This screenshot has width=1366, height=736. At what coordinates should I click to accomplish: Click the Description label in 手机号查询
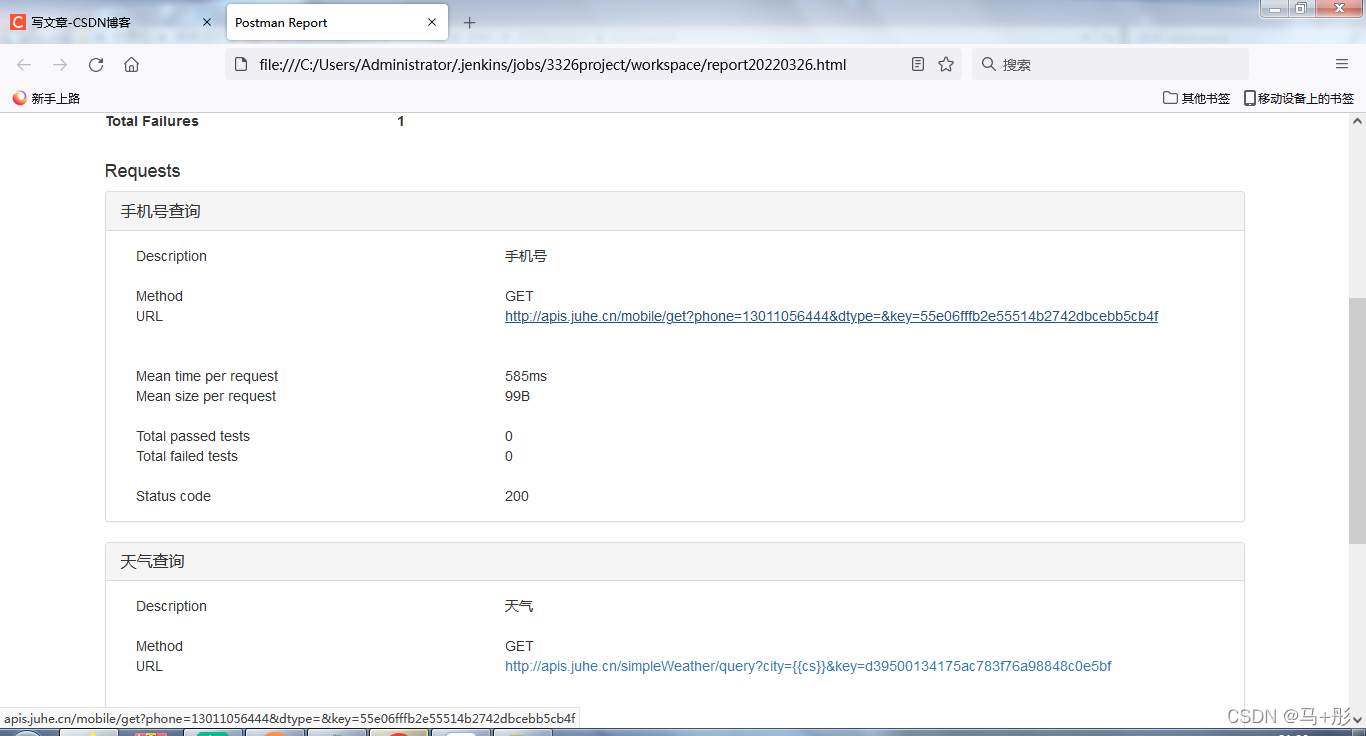[171, 256]
